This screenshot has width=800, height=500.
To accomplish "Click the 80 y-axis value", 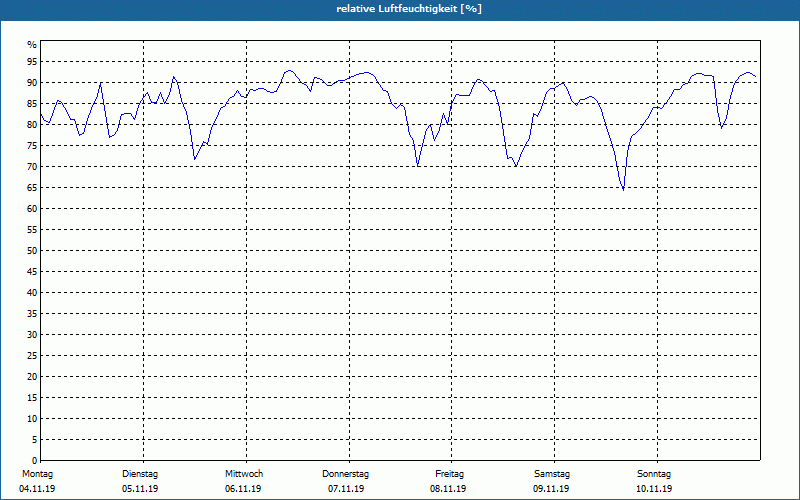I will (32, 124).
